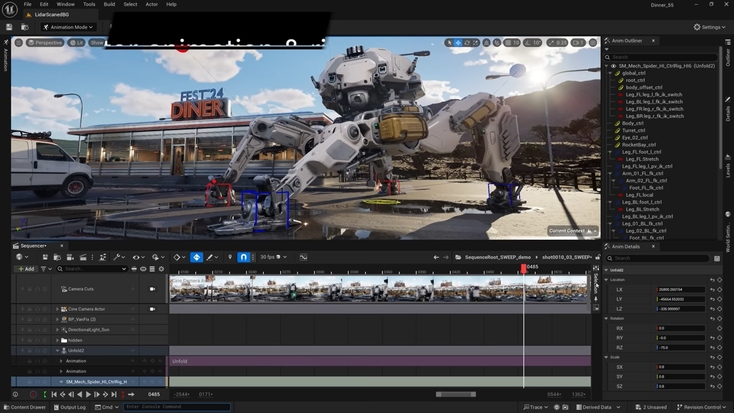Screen dimensions: 734x413
Task: Open the File menu
Action: tap(28, 4)
